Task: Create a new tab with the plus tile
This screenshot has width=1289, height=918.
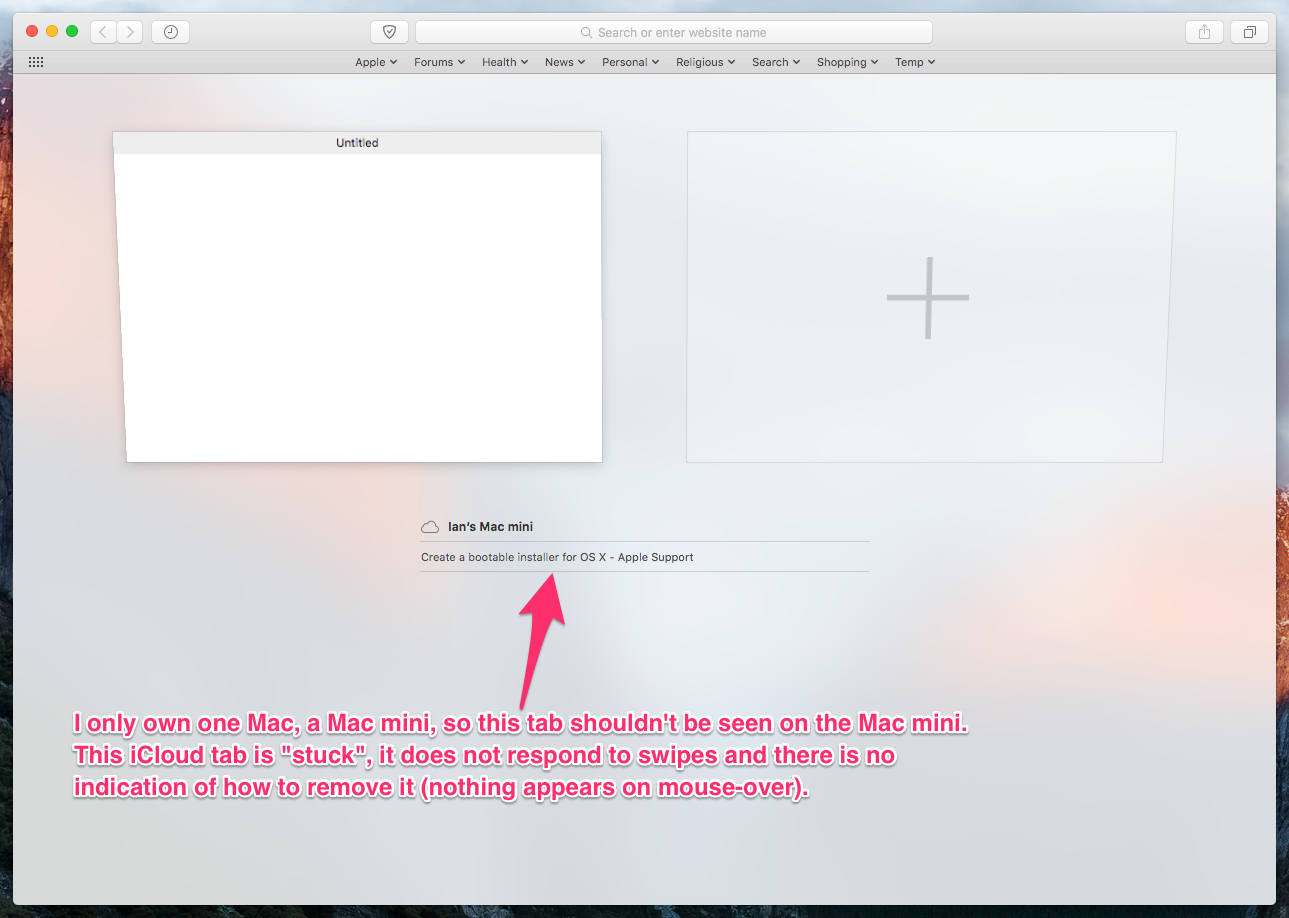Action: 929,297
